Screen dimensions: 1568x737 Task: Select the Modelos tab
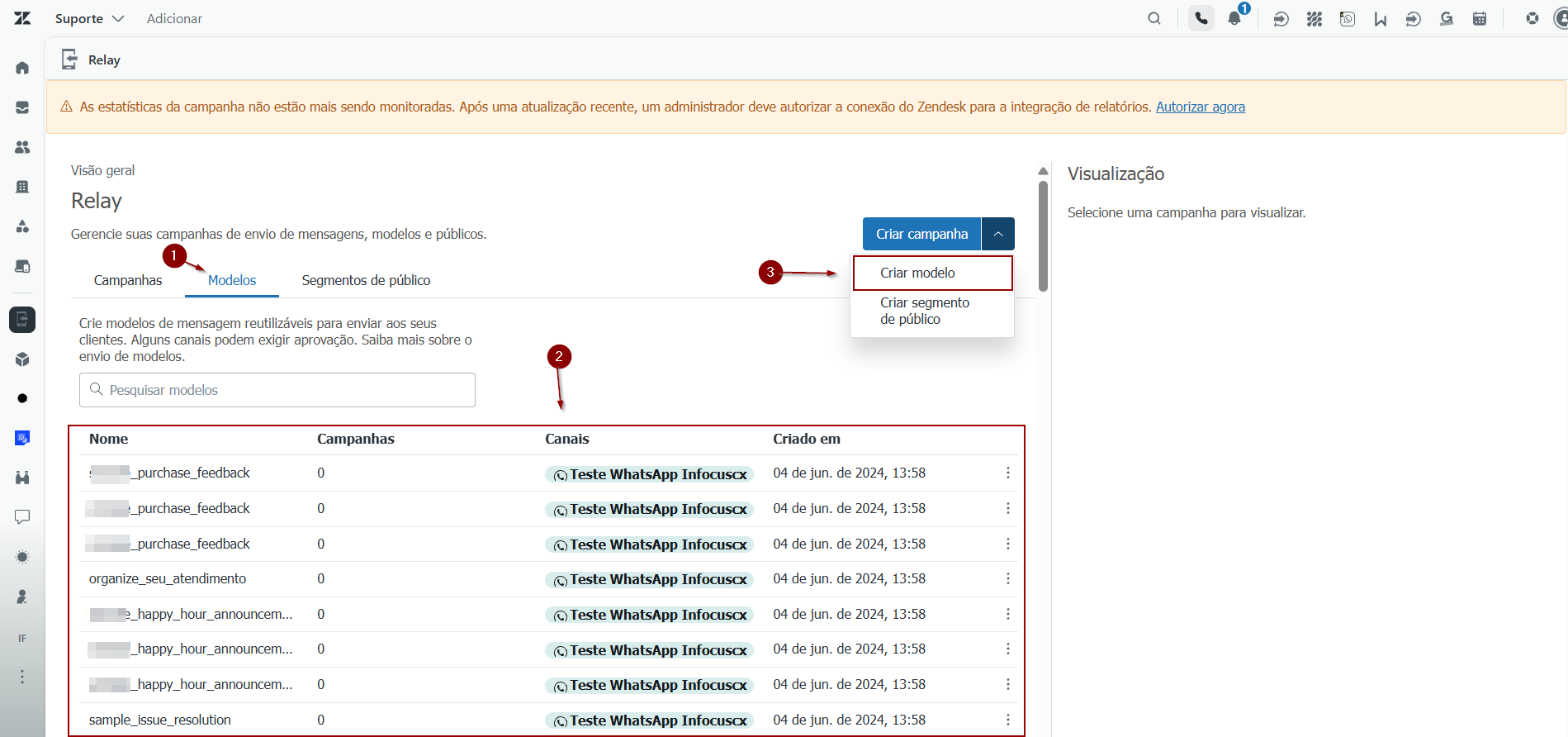click(x=232, y=280)
